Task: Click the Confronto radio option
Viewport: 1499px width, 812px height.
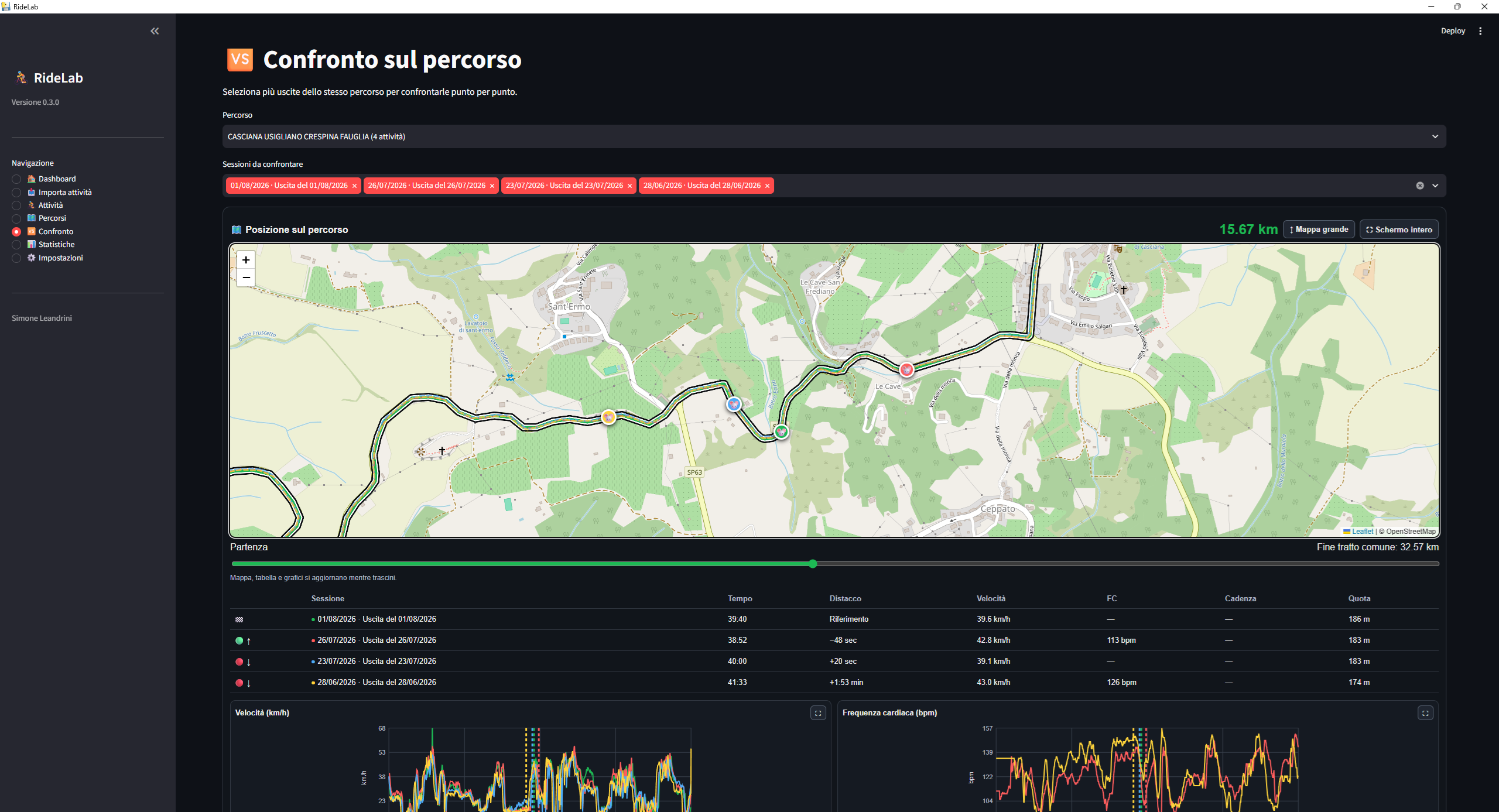Action: coord(16,232)
